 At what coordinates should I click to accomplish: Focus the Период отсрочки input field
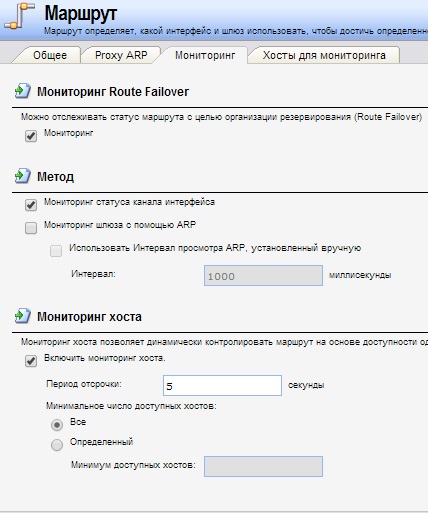tap(222, 386)
